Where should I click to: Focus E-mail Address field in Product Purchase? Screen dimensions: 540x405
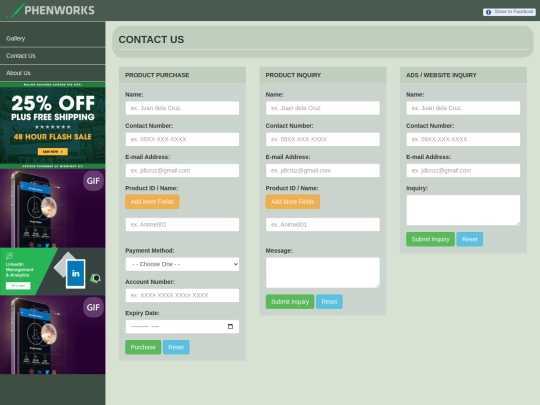pyautogui.click(x=182, y=170)
